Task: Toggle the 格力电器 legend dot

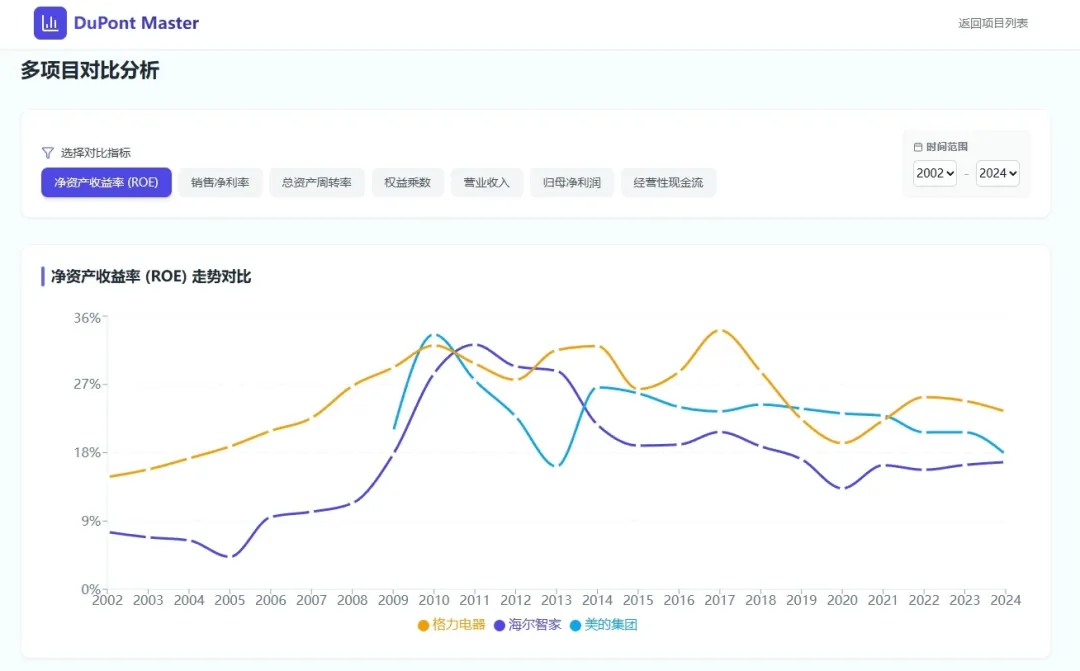Action: 424,626
